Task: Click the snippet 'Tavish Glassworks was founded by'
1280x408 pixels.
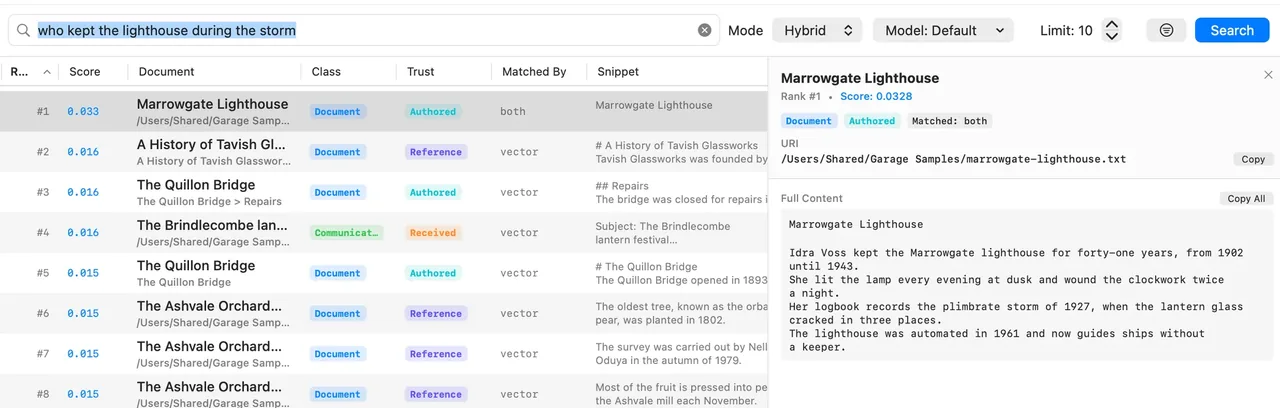Action: click(681, 159)
